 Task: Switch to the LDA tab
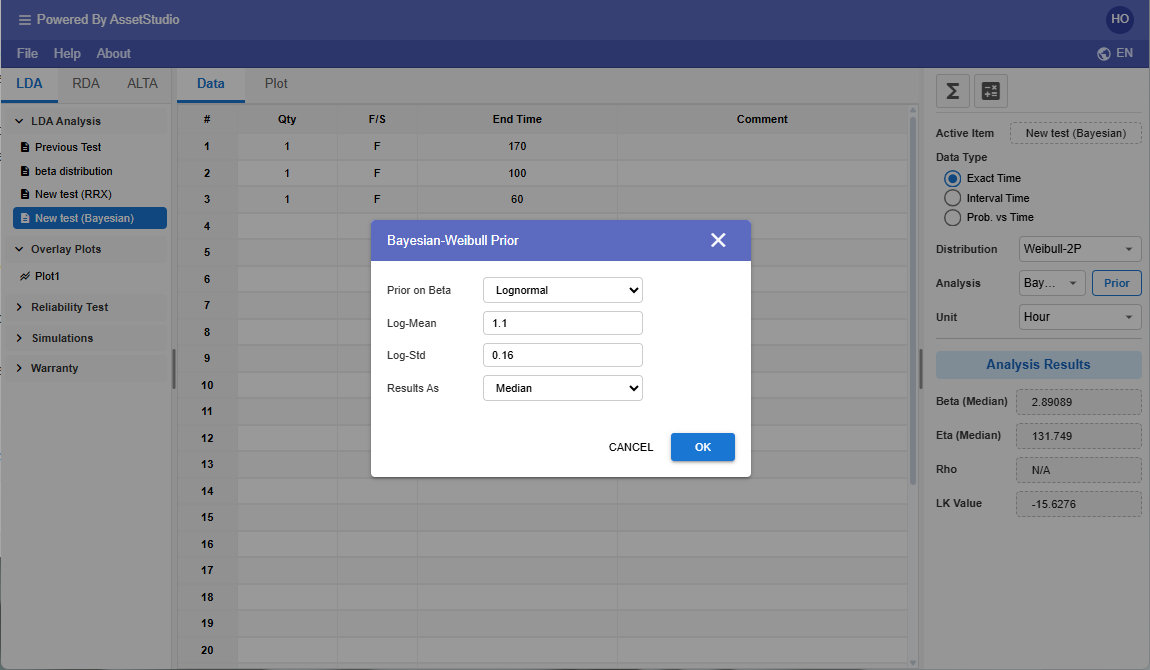pyautogui.click(x=29, y=84)
